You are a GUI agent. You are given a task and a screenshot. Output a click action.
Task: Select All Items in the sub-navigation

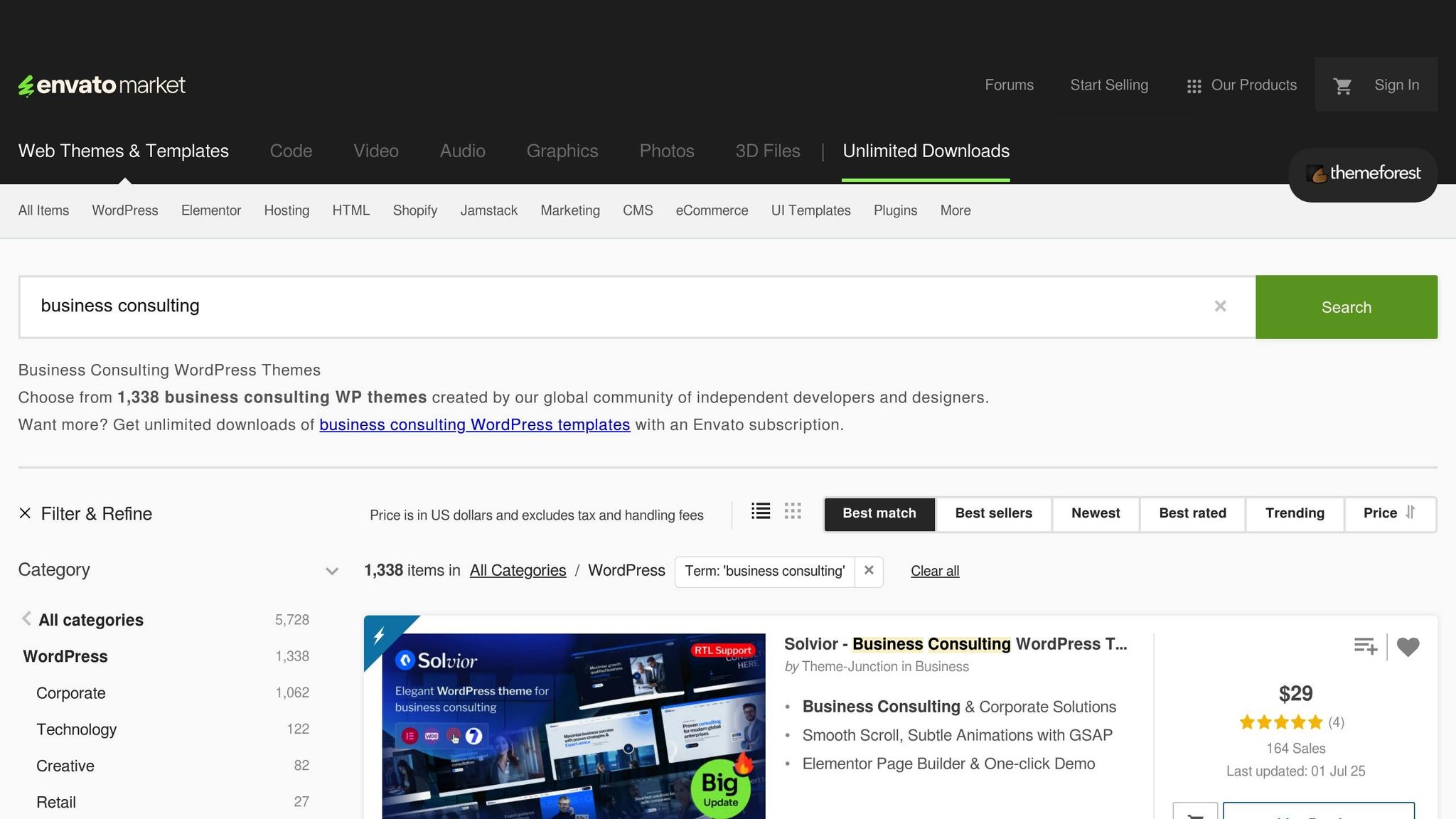click(x=43, y=210)
